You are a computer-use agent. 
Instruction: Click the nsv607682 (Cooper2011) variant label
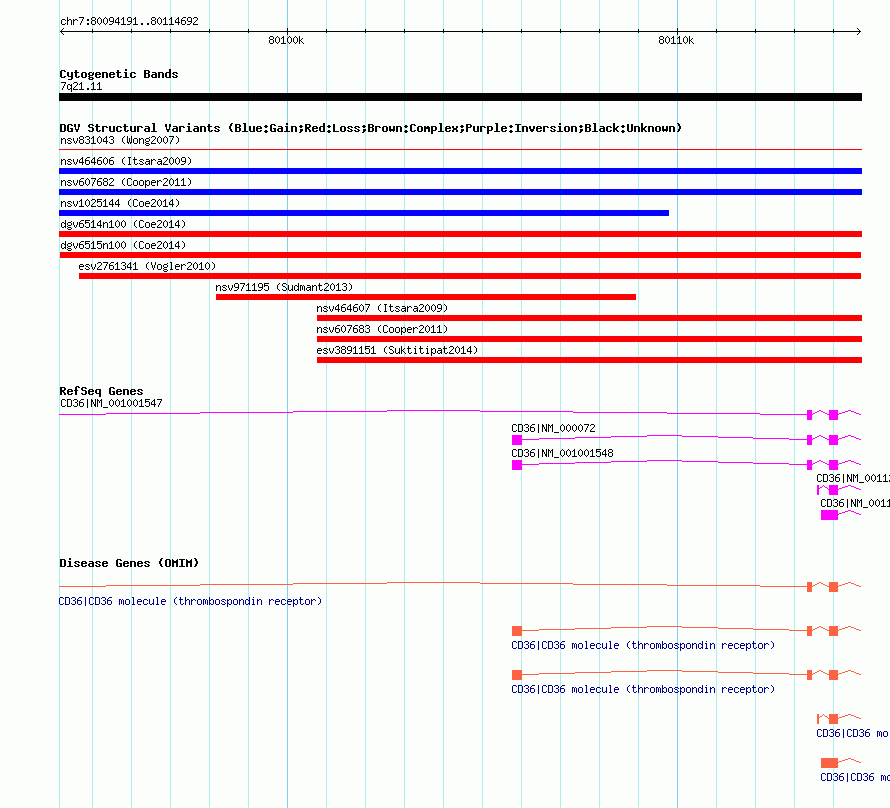(126, 182)
